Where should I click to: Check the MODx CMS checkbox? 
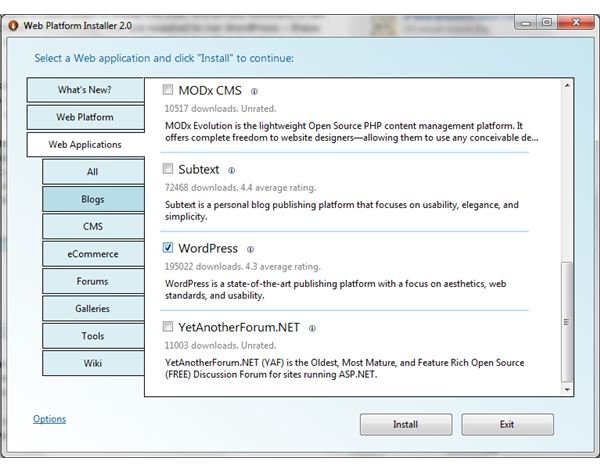168,90
